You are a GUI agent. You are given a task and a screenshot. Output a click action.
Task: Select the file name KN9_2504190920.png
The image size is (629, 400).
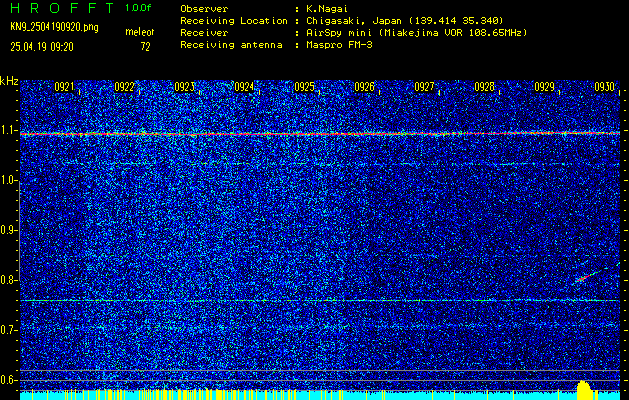tap(54, 27)
